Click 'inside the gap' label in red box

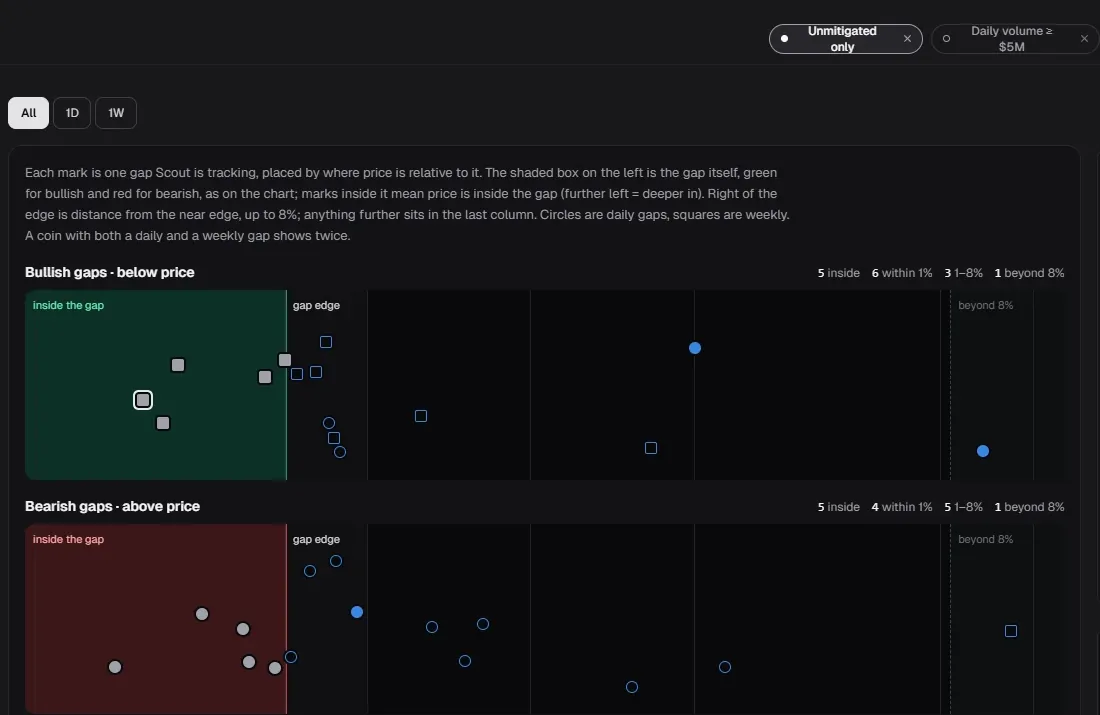click(68, 540)
